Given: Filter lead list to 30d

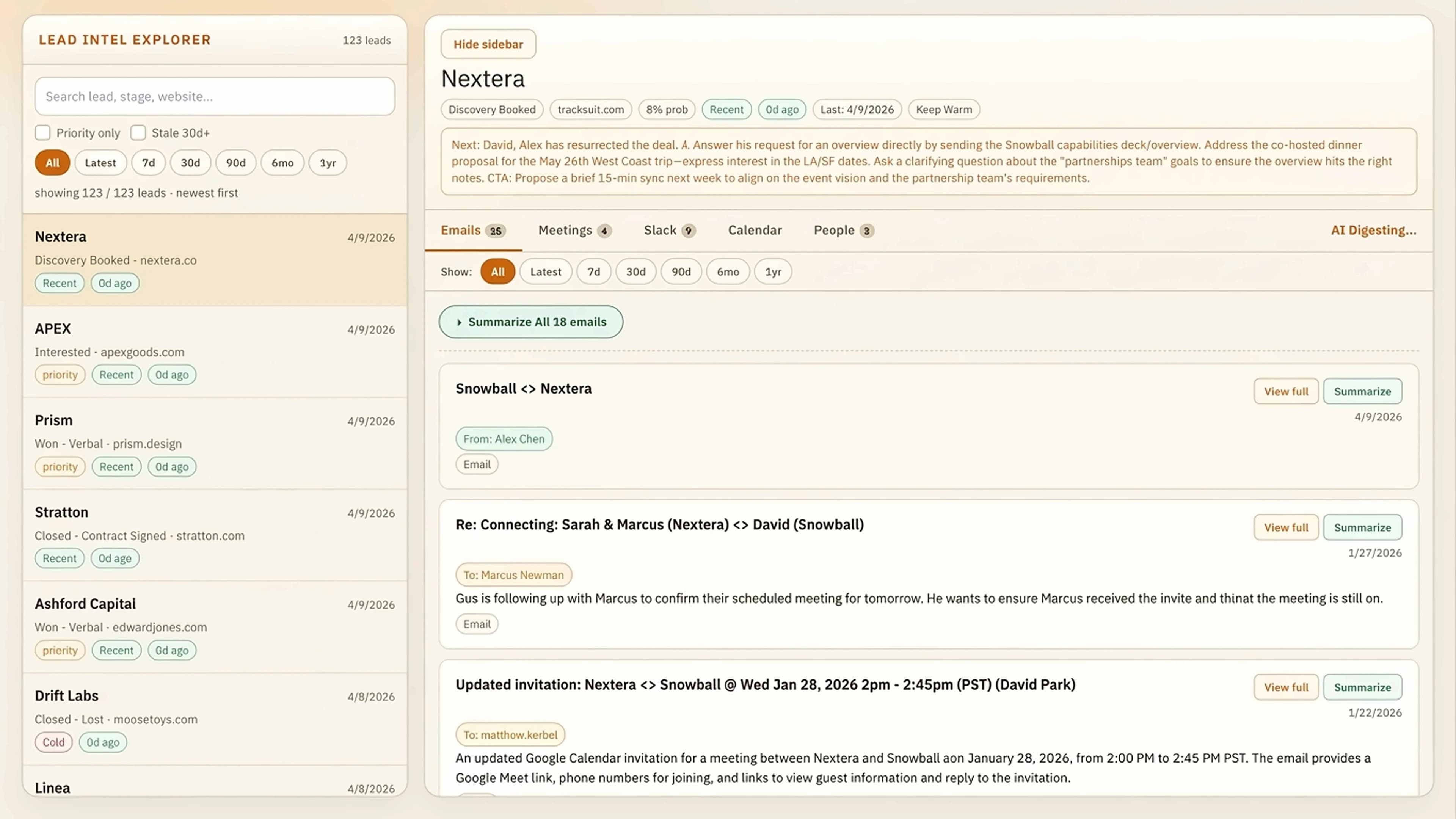Looking at the screenshot, I should tap(190, 163).
